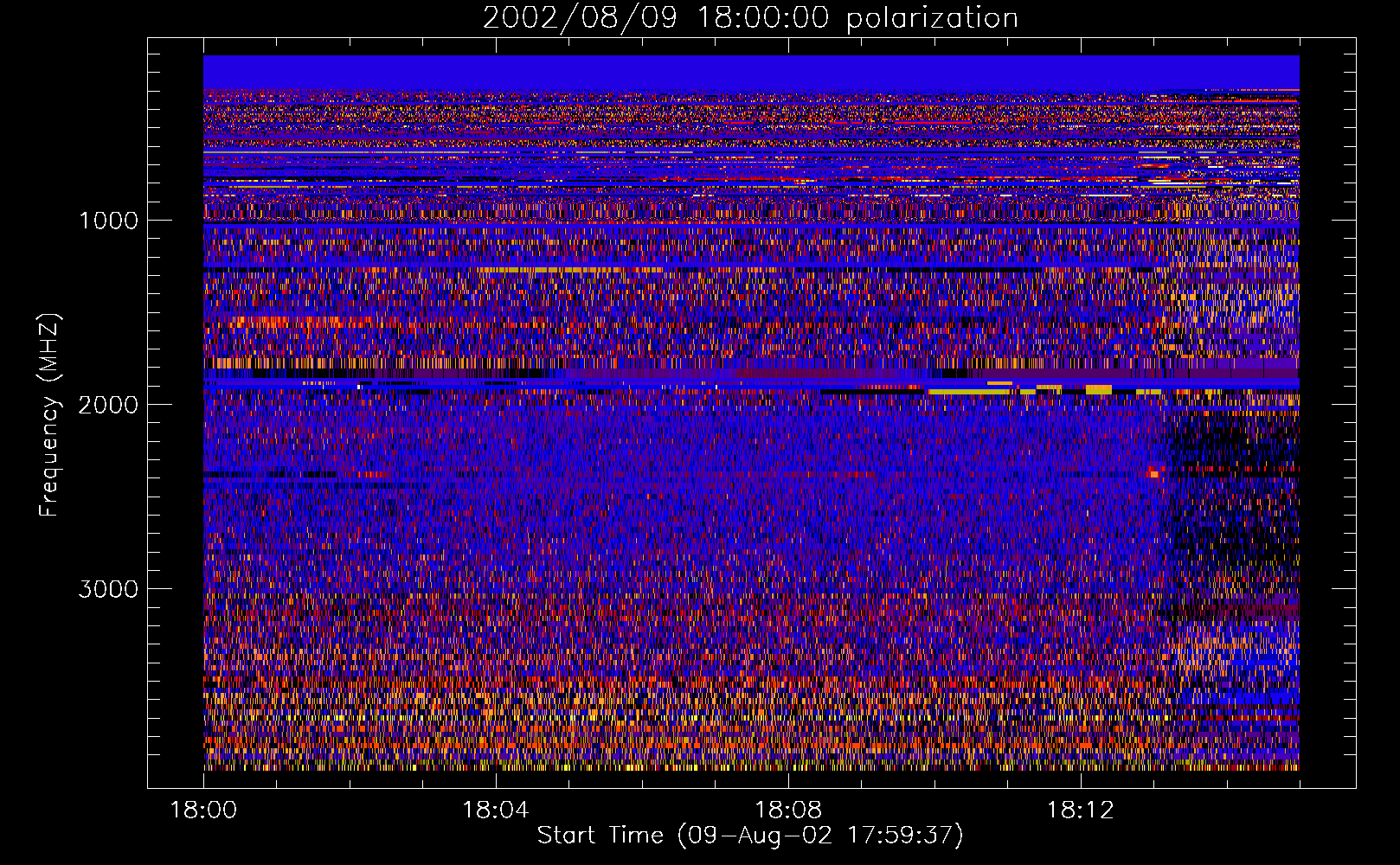Click the 1000 frequency tick label
The image size is (1400, 865).
tap(108, 221)
